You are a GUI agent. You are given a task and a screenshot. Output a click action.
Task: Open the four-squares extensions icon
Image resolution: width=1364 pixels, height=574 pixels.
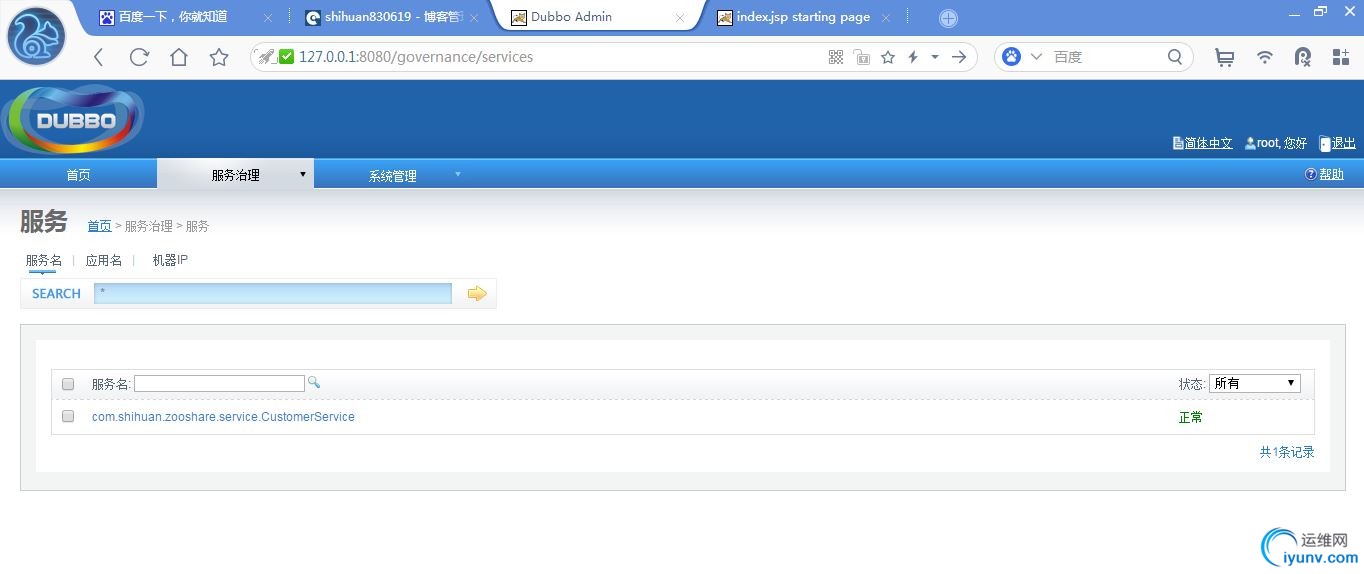pos(1341,57)
